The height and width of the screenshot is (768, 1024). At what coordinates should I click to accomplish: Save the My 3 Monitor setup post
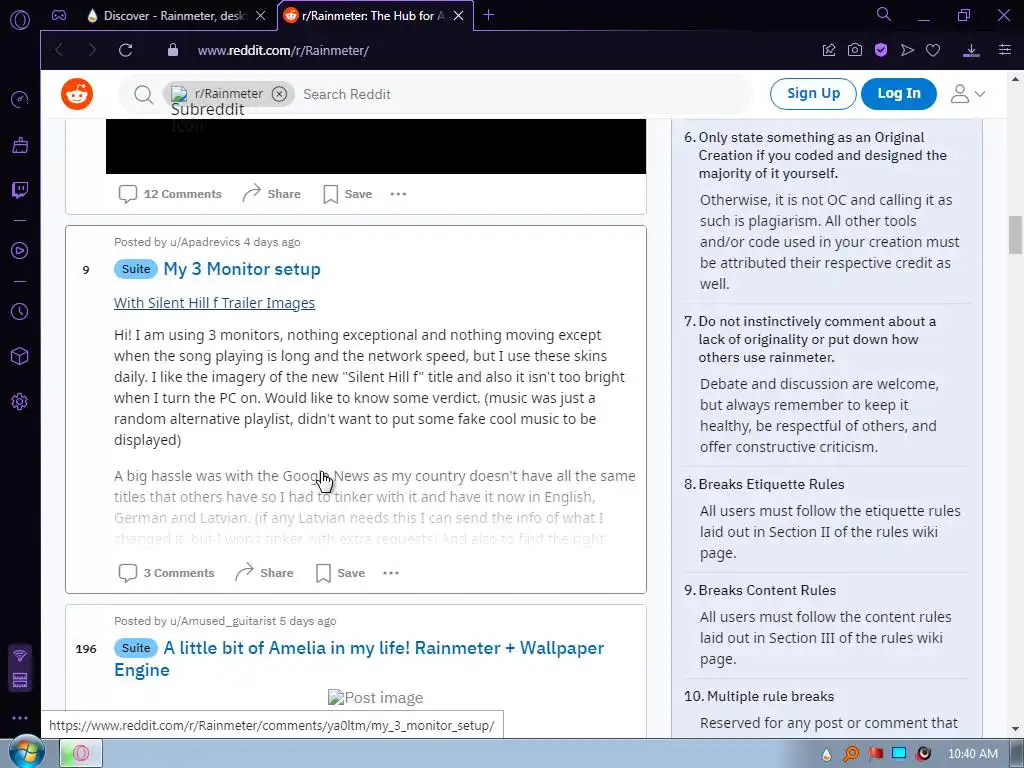coord(341,573)
